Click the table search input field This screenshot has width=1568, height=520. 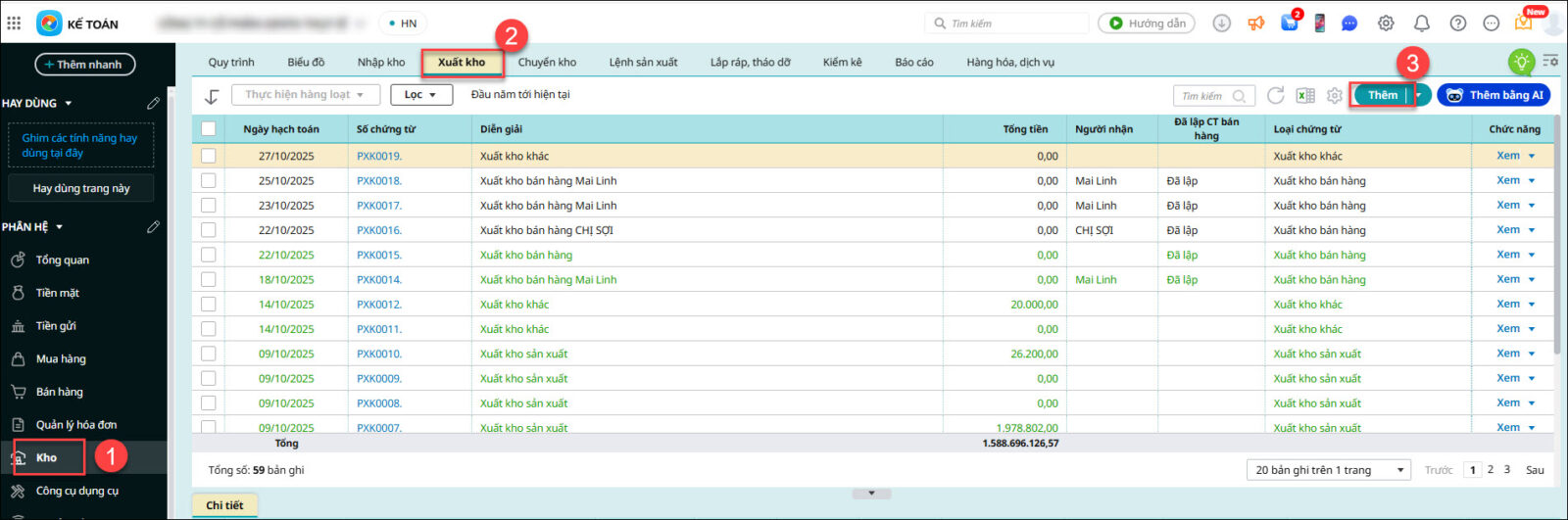pyautogui.click(x=1205, y=96)
